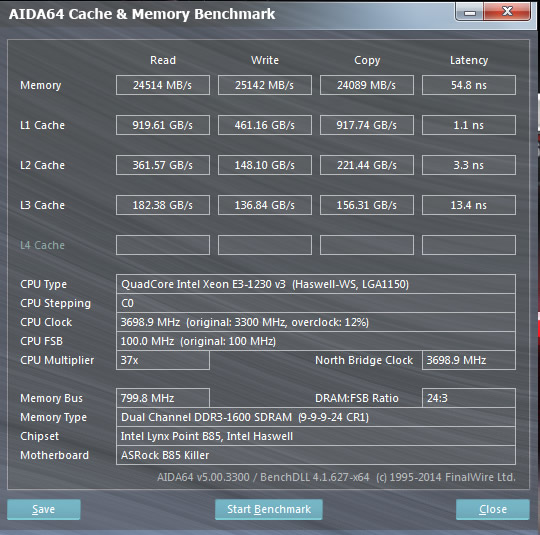Screen dimensions: 540x535
Task: Select DRAM:FSB Ratio value 24:3
Action: point(469,398)
